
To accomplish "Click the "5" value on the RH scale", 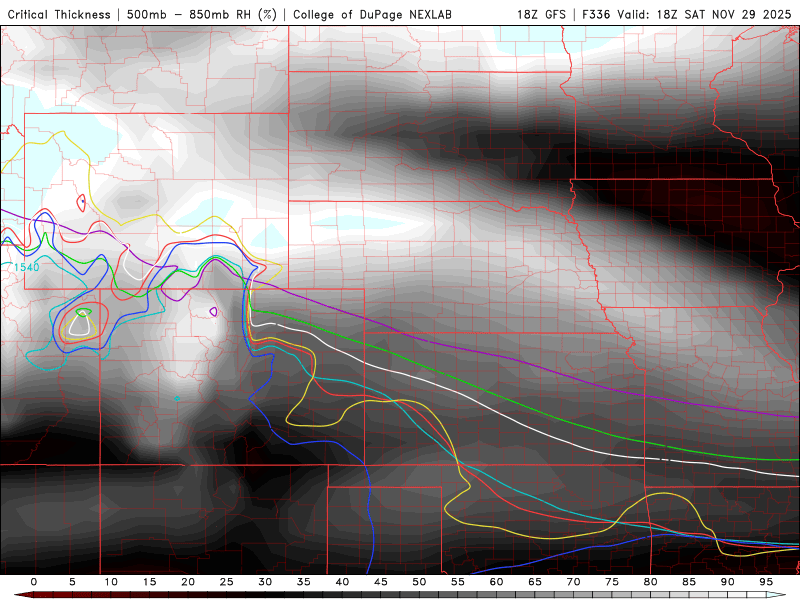I will [72, 582].
